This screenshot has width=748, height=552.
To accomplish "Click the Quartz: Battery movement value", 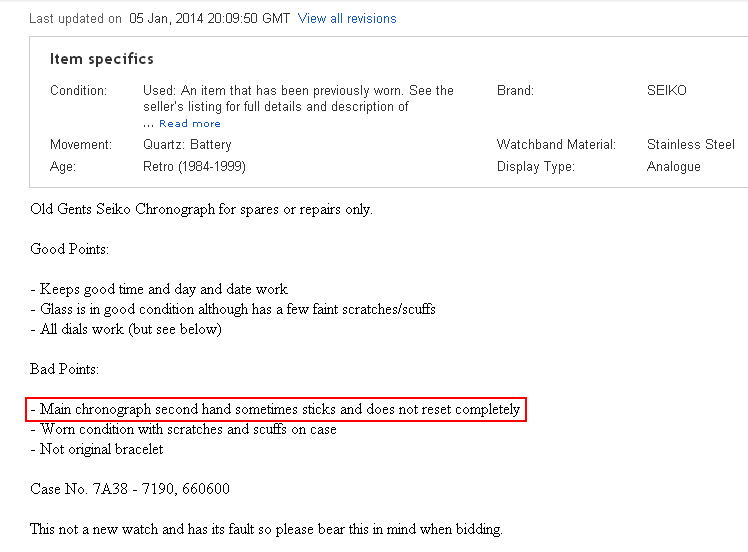I will (x=187, y=144).
